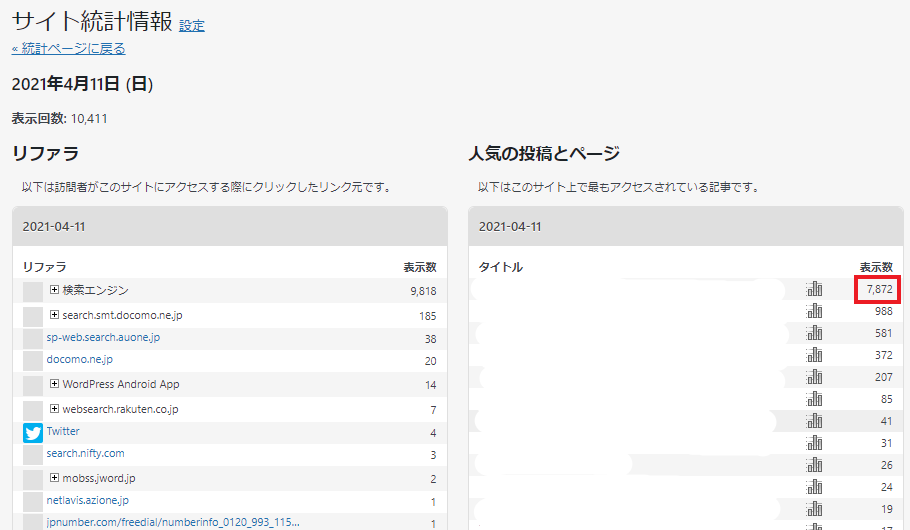Go back via « 統計ページに戻る link
The width and height of the screenshot is (910, 530).
click(x=68, y=48)
